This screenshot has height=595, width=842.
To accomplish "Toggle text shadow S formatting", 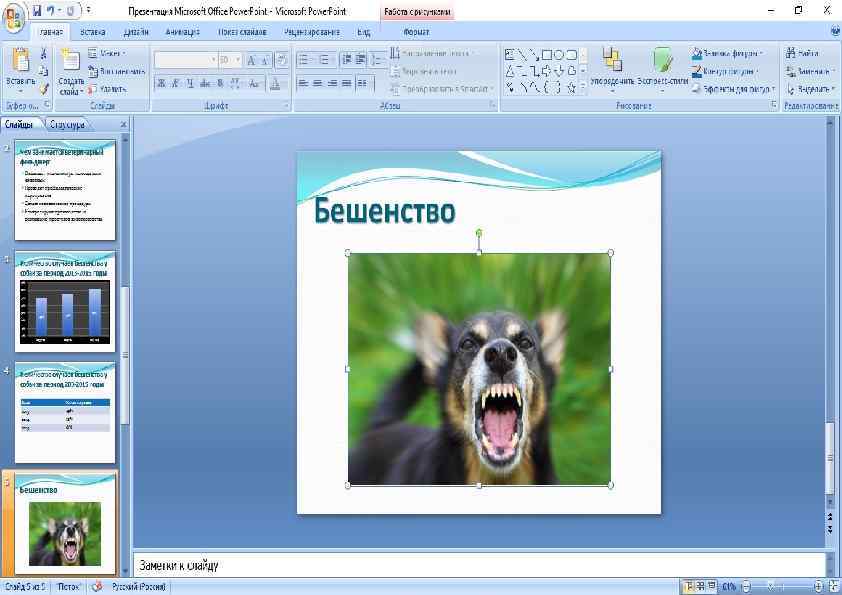I will (220, 83).
